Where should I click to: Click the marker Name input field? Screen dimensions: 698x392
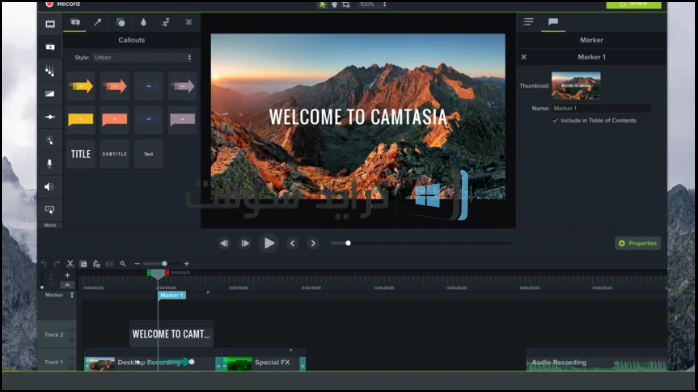601,108
